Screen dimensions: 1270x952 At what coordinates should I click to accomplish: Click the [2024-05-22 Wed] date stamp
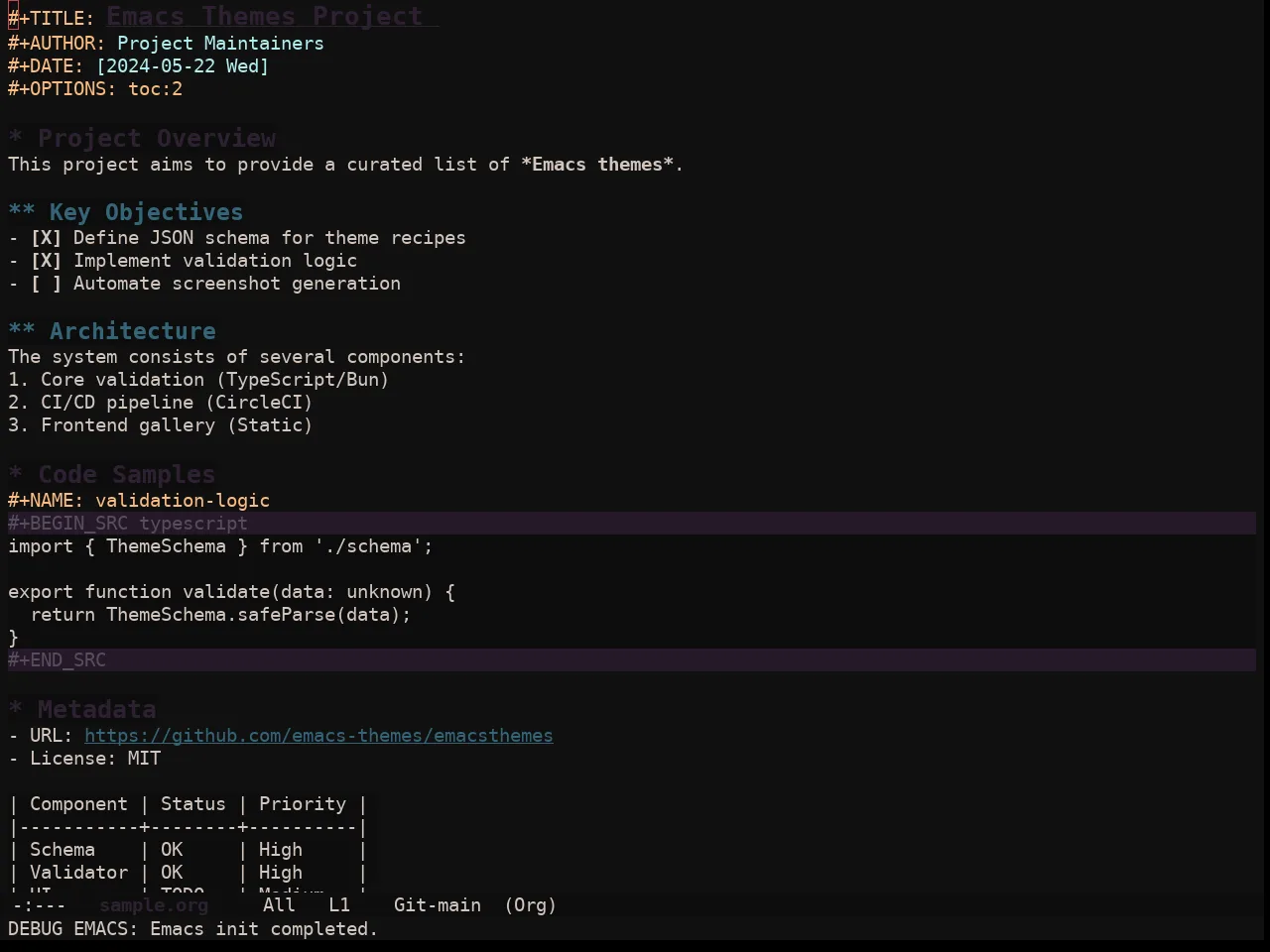(183, 66)
